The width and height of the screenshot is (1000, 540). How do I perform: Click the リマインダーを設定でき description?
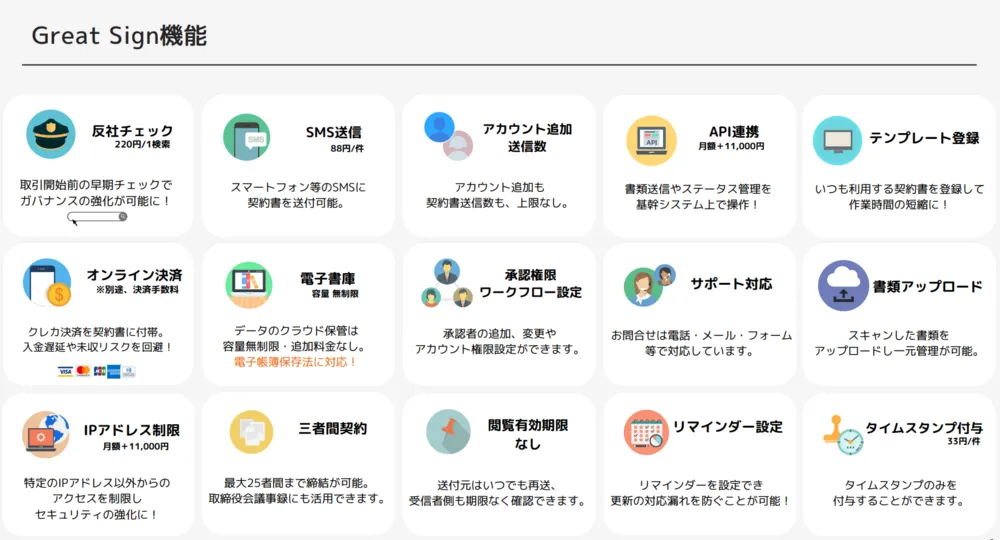pos(701,485)
